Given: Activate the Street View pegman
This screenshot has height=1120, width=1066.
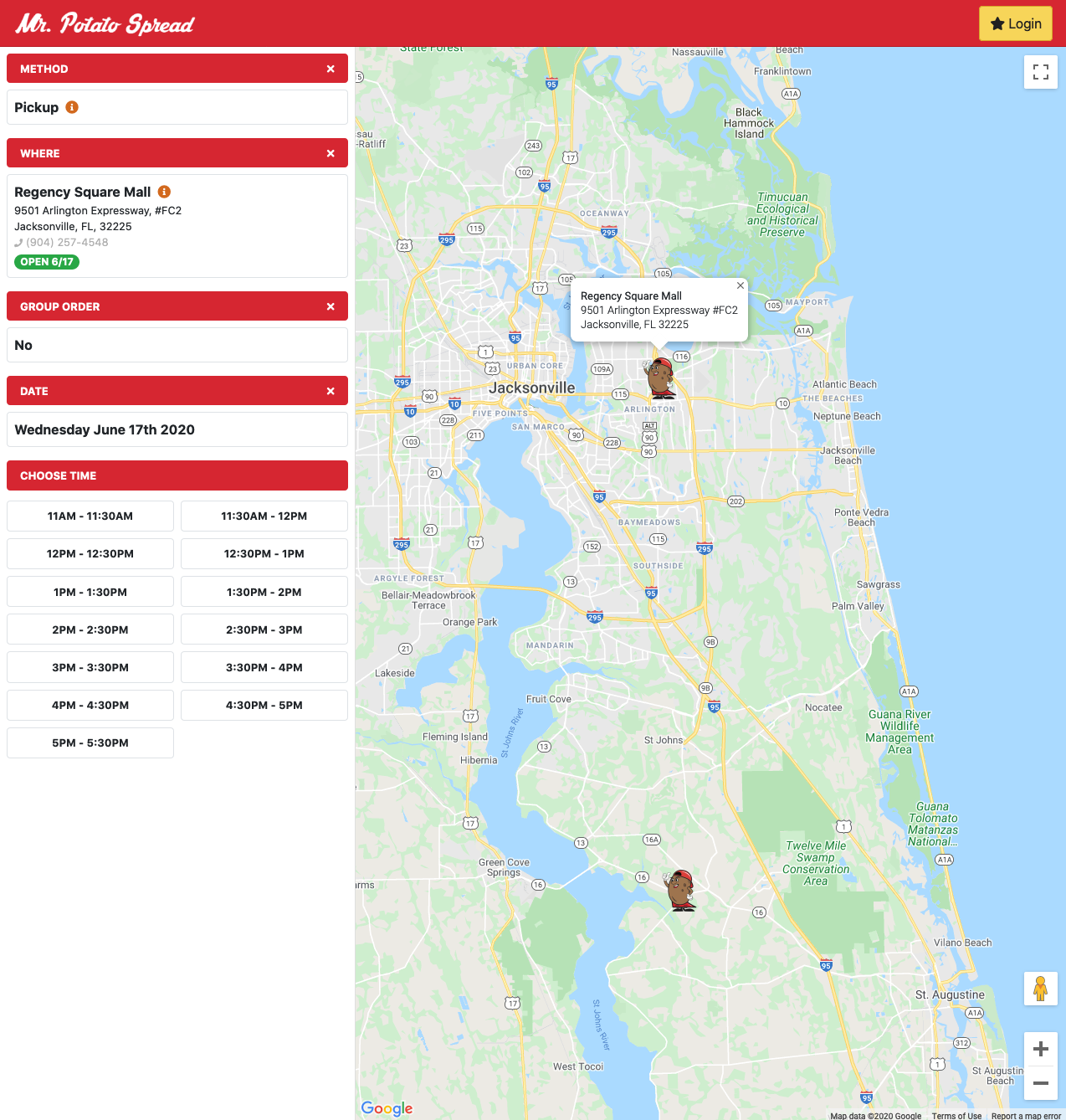Looking at the screenshot, I should click(x=1041, y=989).
